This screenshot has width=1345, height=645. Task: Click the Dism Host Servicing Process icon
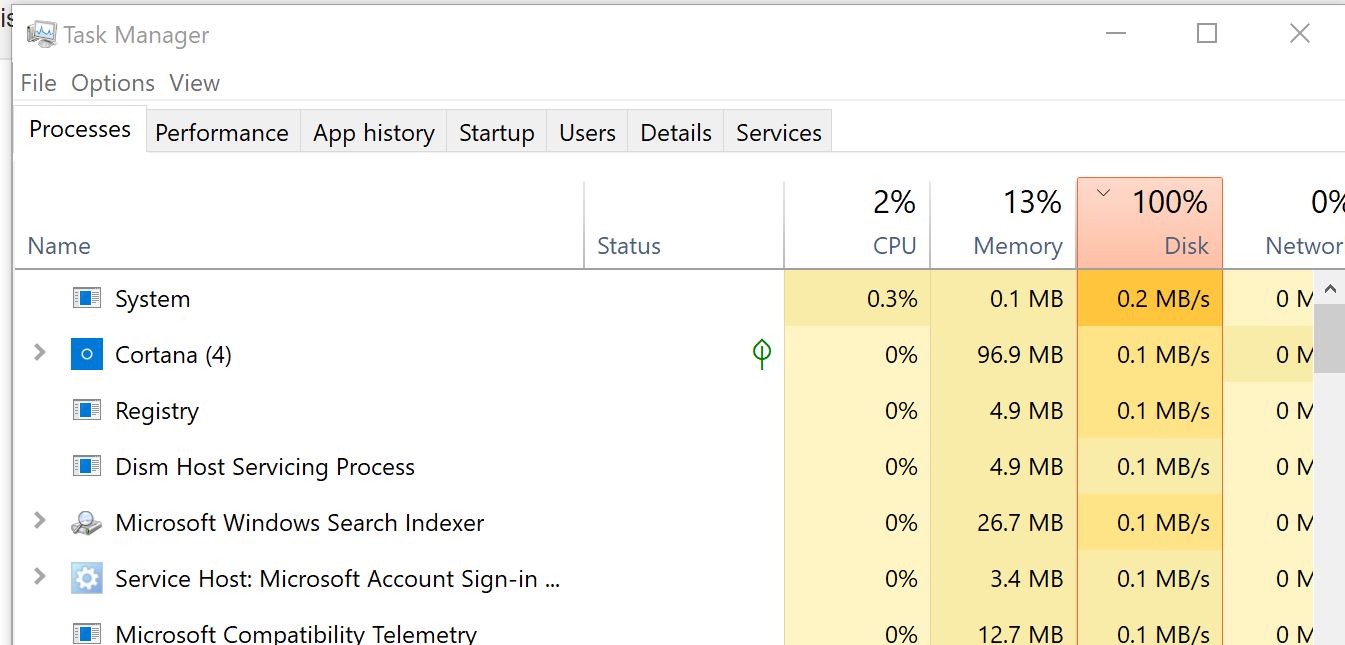pos(87,466)
